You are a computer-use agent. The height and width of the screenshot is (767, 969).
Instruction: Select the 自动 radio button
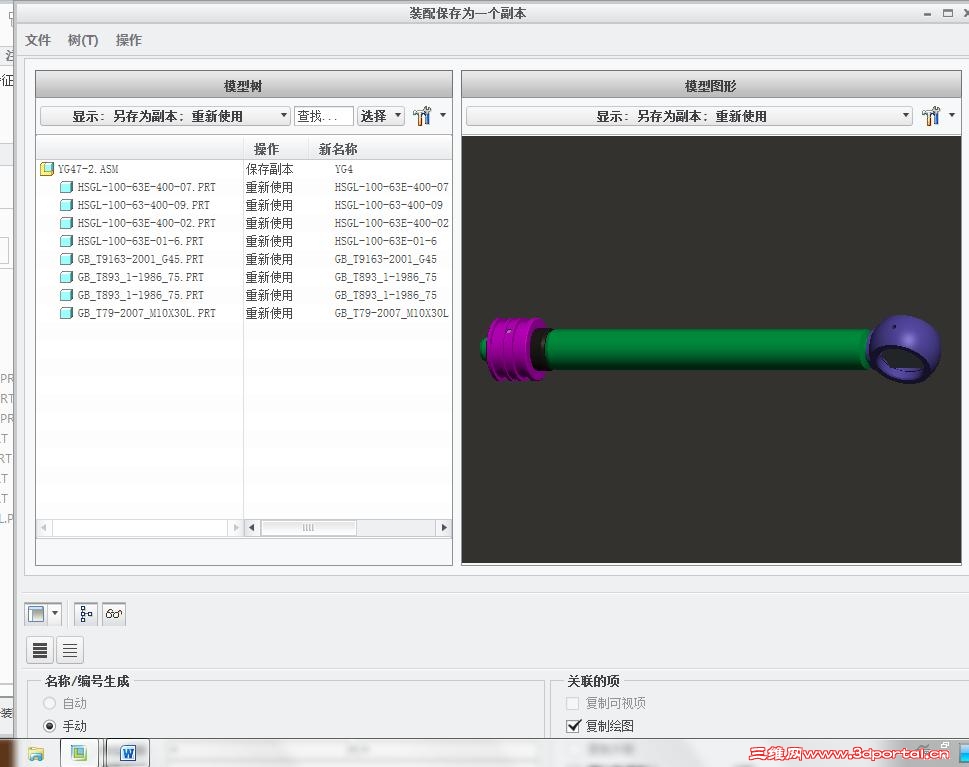[x=49, y=703]
